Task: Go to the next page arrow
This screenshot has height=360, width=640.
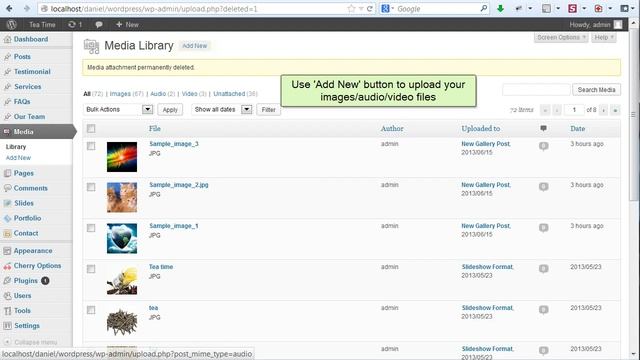Action: tap(603, 110)
